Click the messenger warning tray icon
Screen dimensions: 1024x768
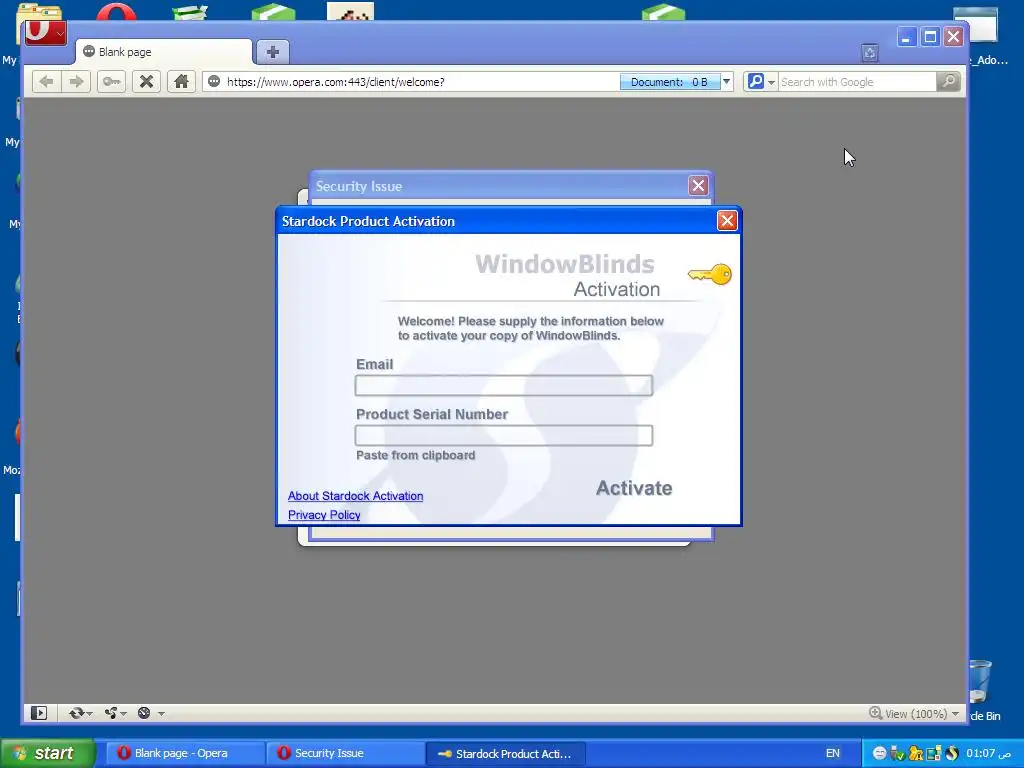click(916, 753)
